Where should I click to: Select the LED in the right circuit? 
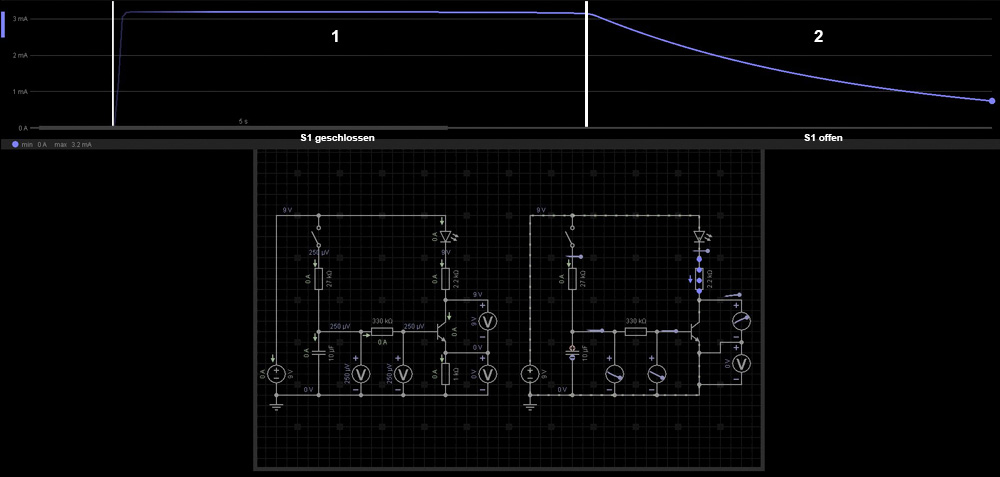point(699,237)
